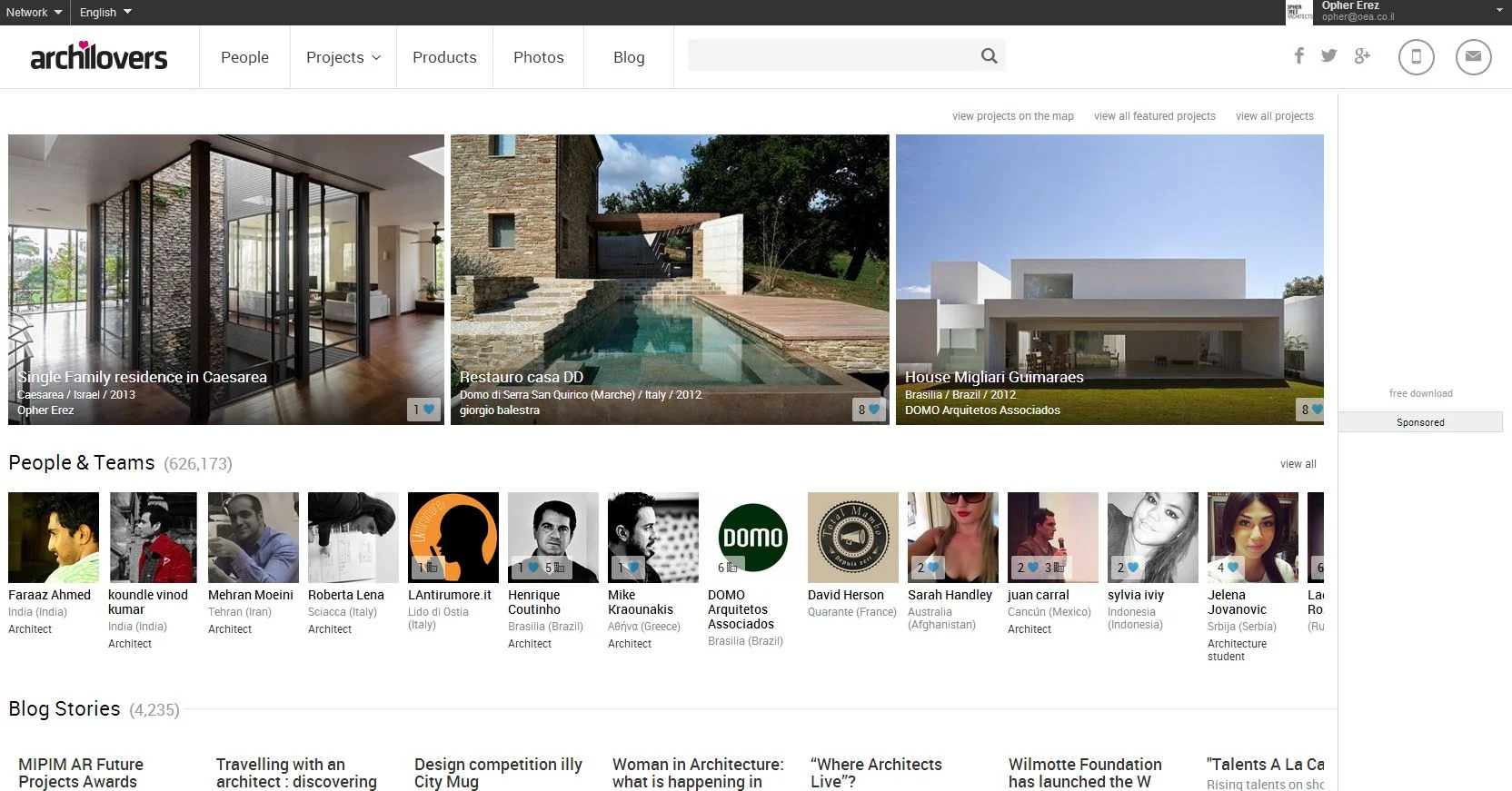Open Single Family residence in Caesarea project

[226, 280]
